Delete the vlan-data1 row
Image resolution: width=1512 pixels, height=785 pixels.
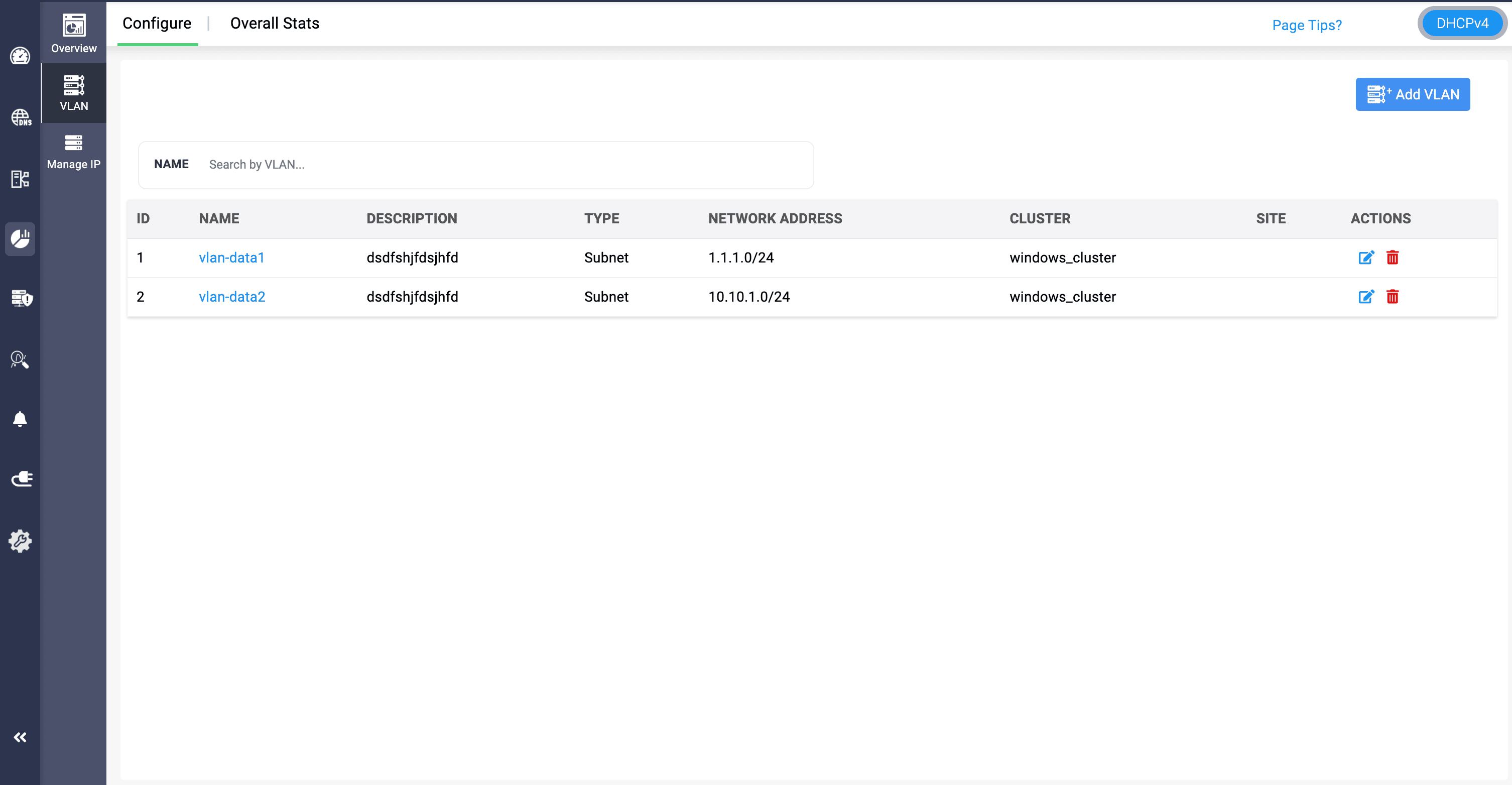tap(1392, 257)
